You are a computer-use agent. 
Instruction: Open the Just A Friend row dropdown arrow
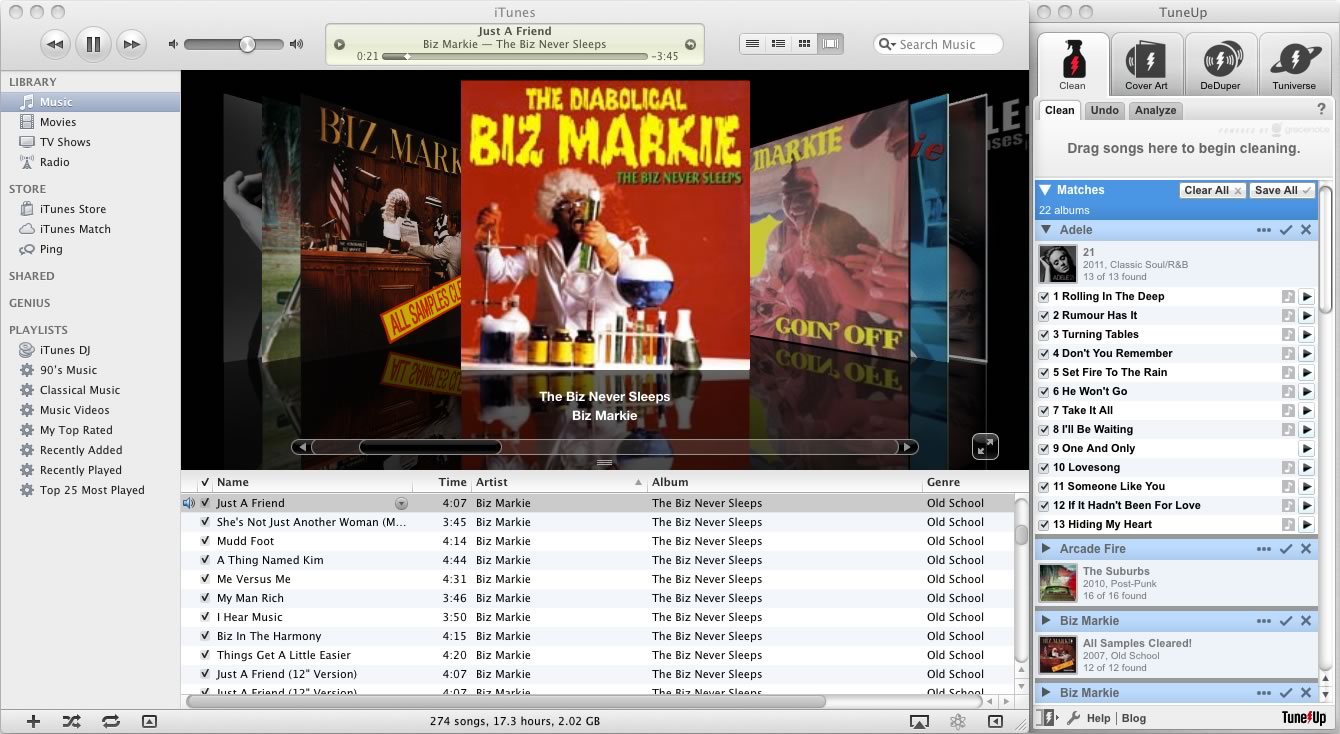click(x=401, y=504)
